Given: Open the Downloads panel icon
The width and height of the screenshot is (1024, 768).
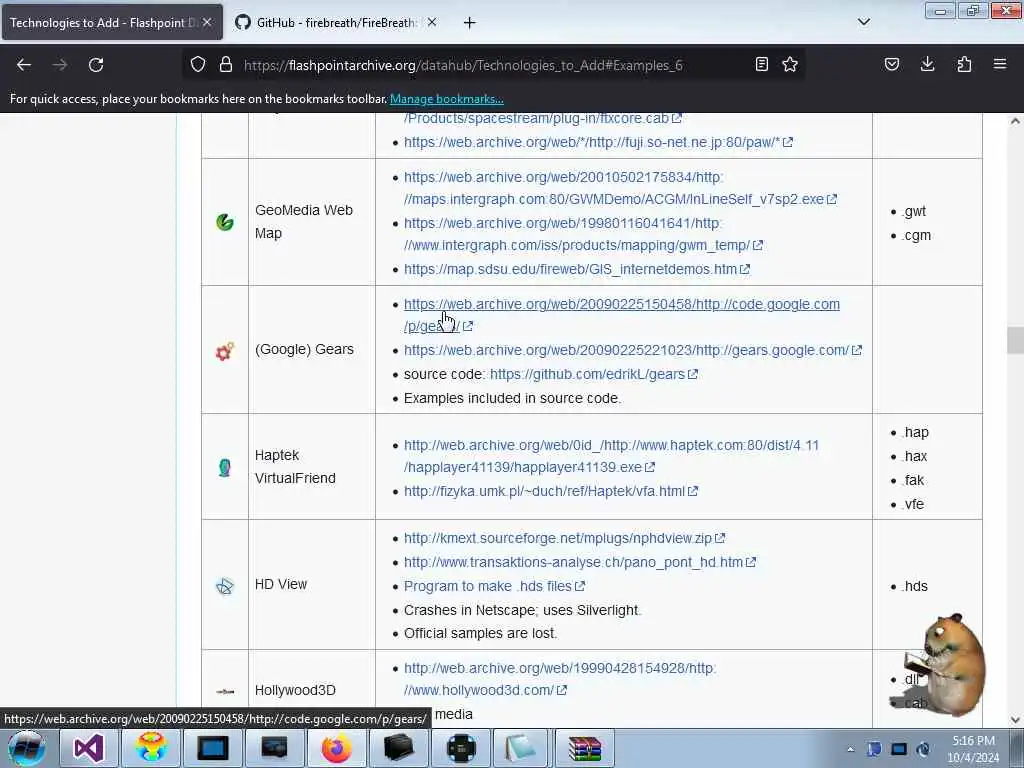Looking at the screenshot, I should click(x=927, y=65).
